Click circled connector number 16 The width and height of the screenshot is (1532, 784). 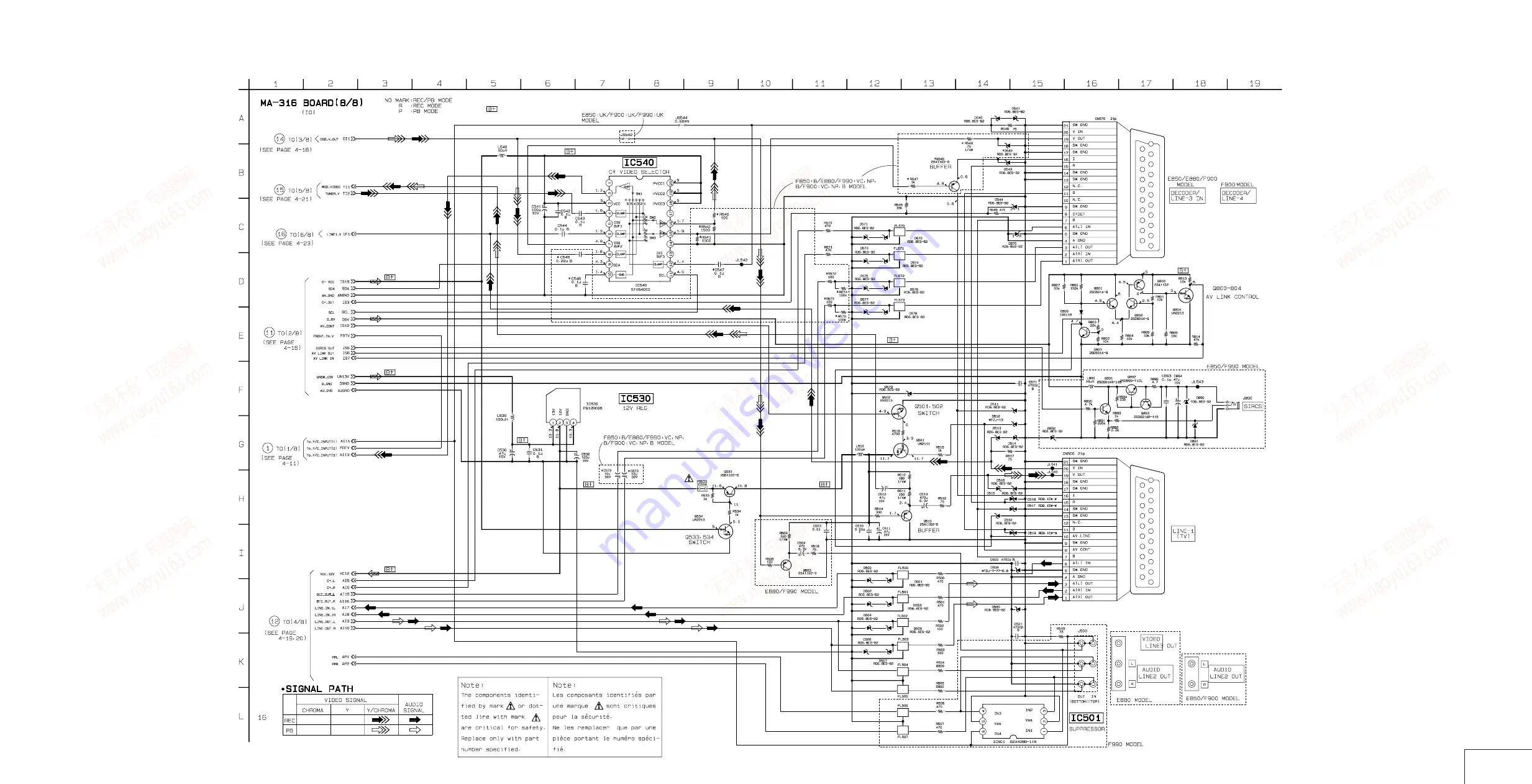[281, 234]
